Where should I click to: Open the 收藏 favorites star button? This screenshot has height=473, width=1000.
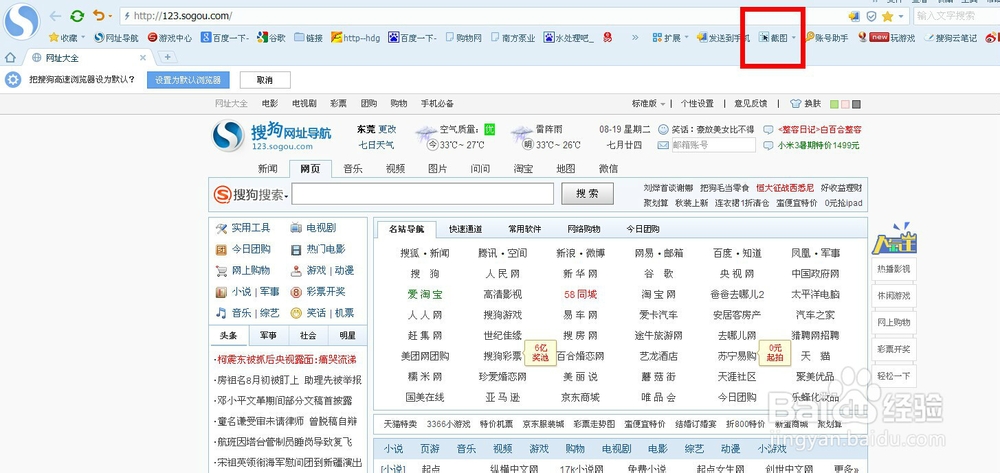(63, 38)
